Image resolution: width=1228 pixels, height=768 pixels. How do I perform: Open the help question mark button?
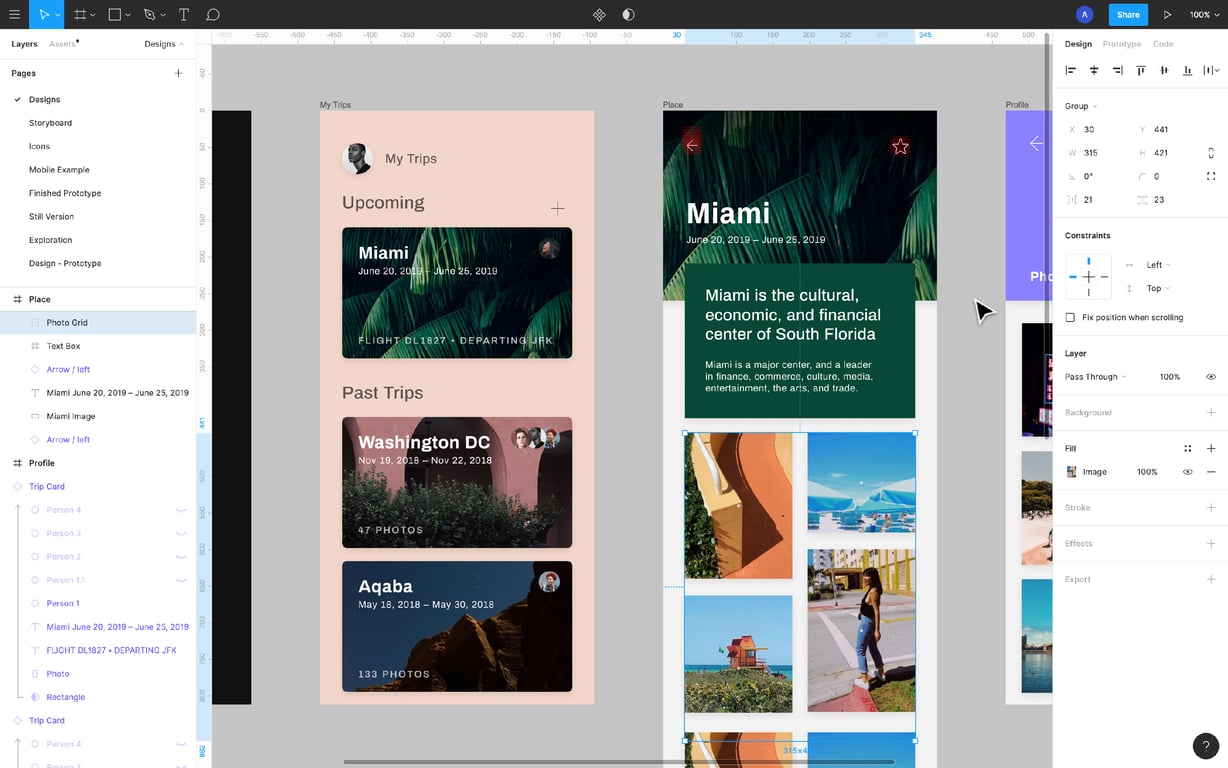coord(1205,746)
